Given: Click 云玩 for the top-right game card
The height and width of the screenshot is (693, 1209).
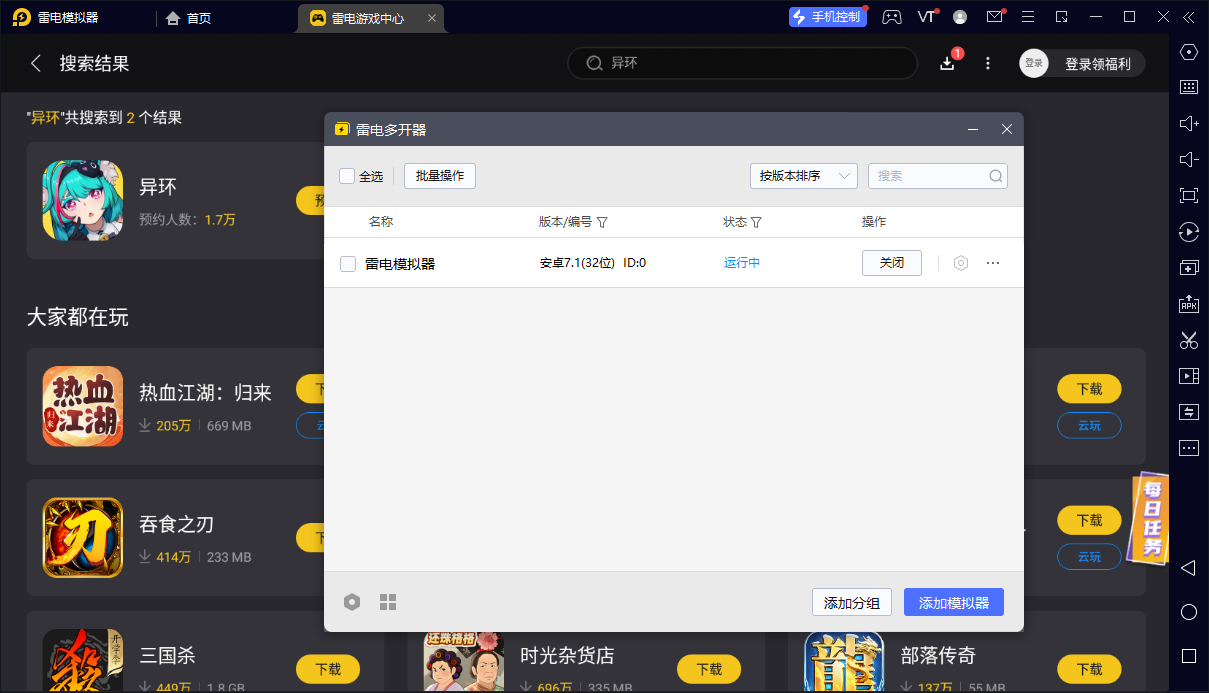Looking at the screenshot, I should click(1089, 425).
